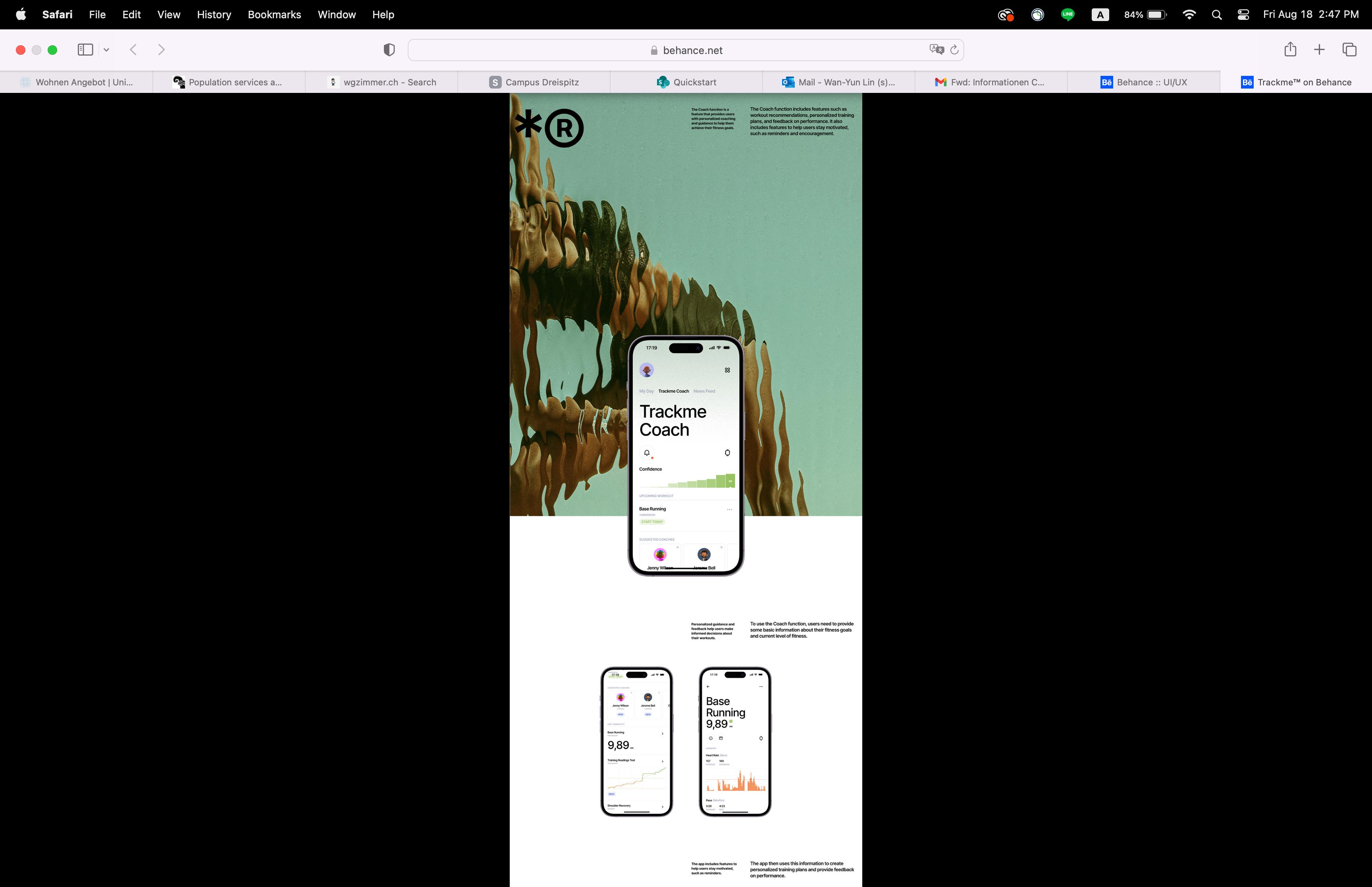The image size is (1372, 887).
Task: Click the input source A indicator
Action: [x=1100, y=14]
